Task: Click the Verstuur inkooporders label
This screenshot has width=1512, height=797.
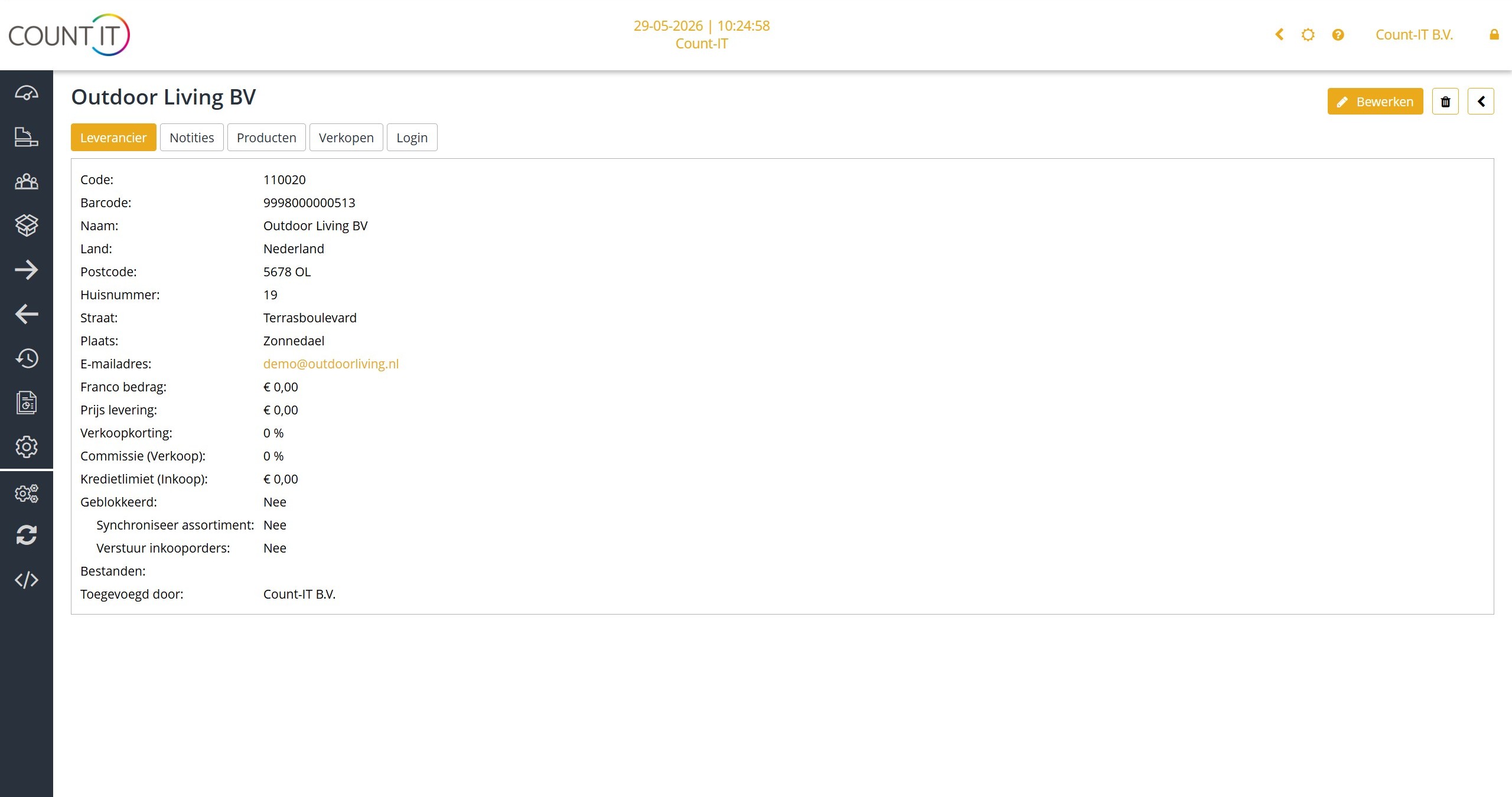Action: point(164,548)
